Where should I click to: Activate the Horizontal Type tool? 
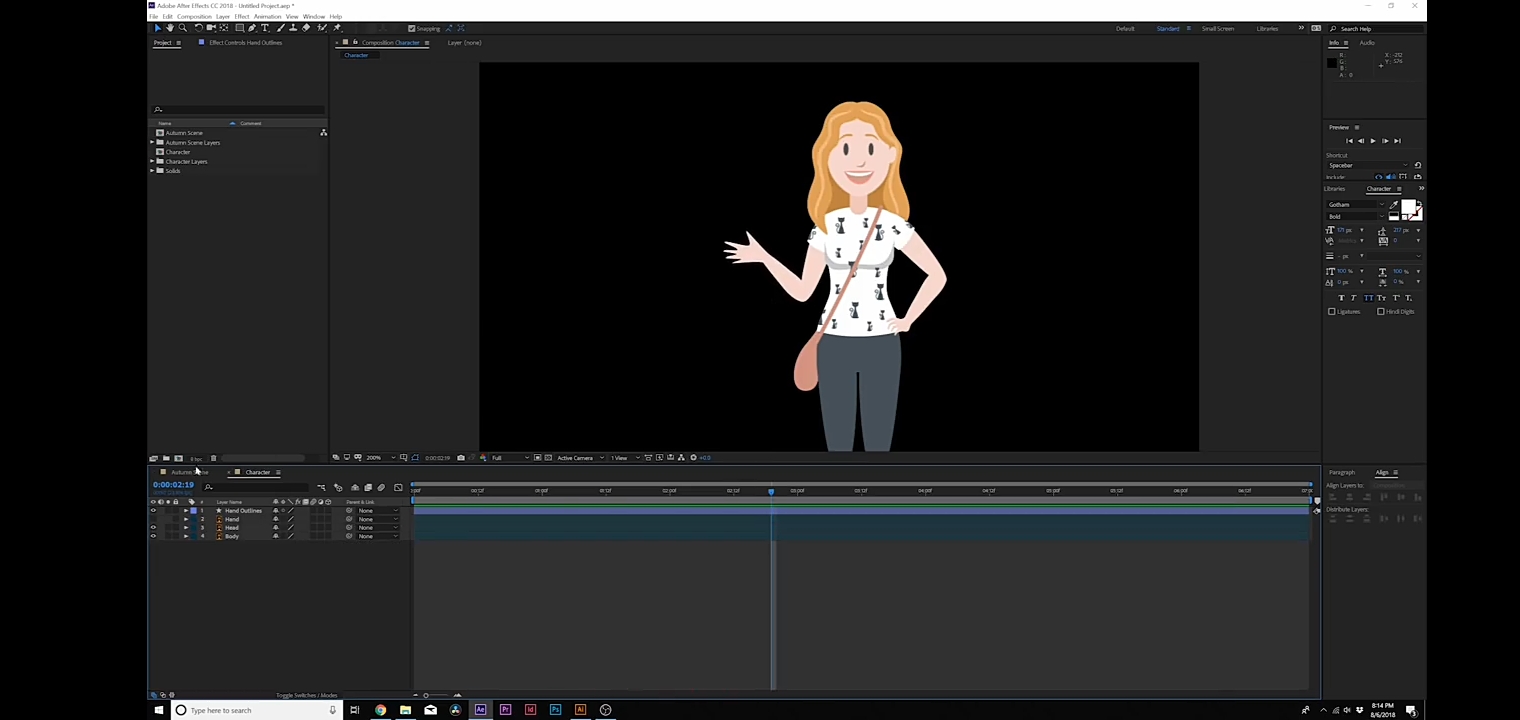tap(265, 28)
